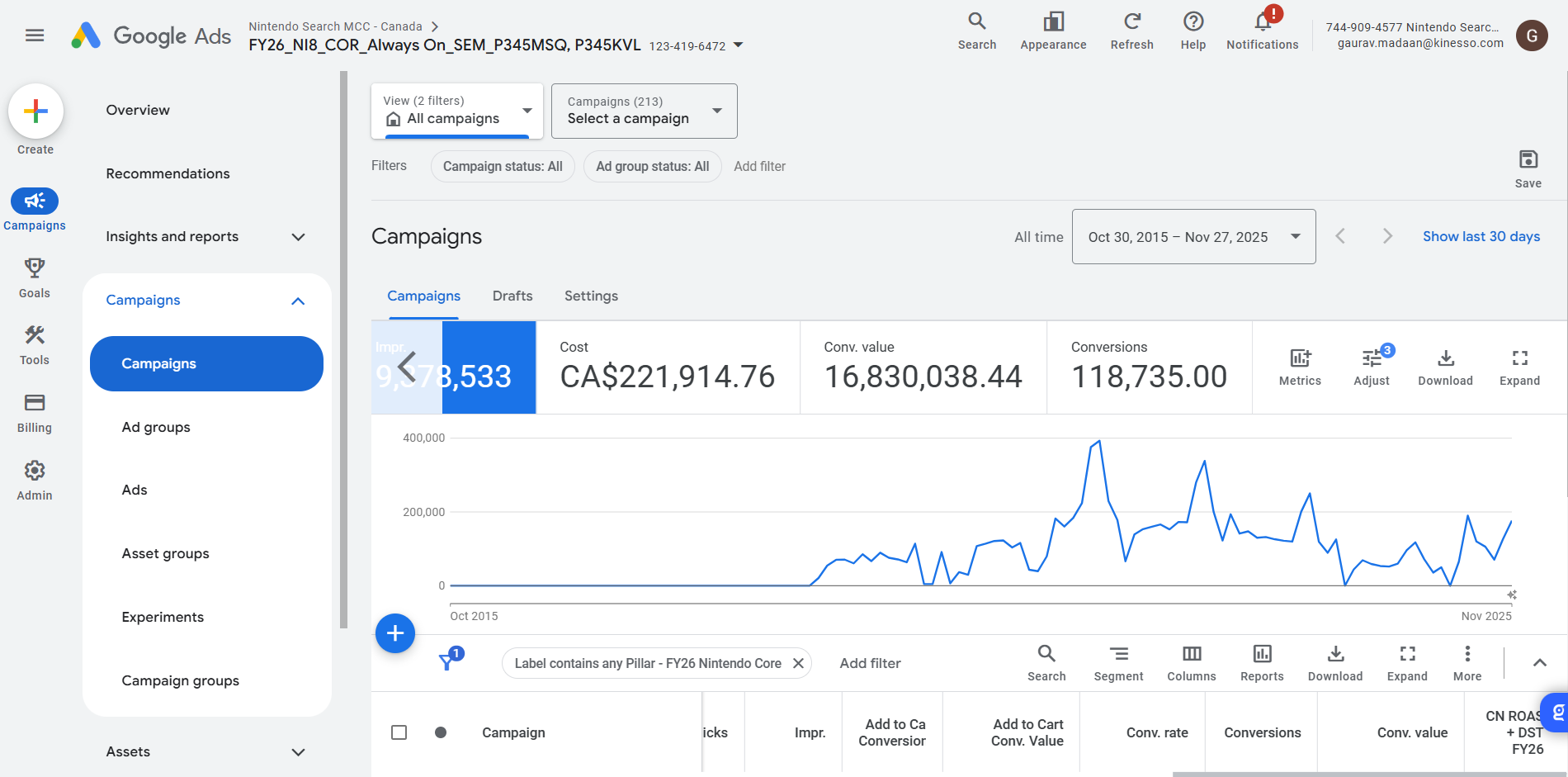This screenshot has width=1568, height=777.
Task: Collapse the Campaigns sidebar section
Action: point(298,301)
